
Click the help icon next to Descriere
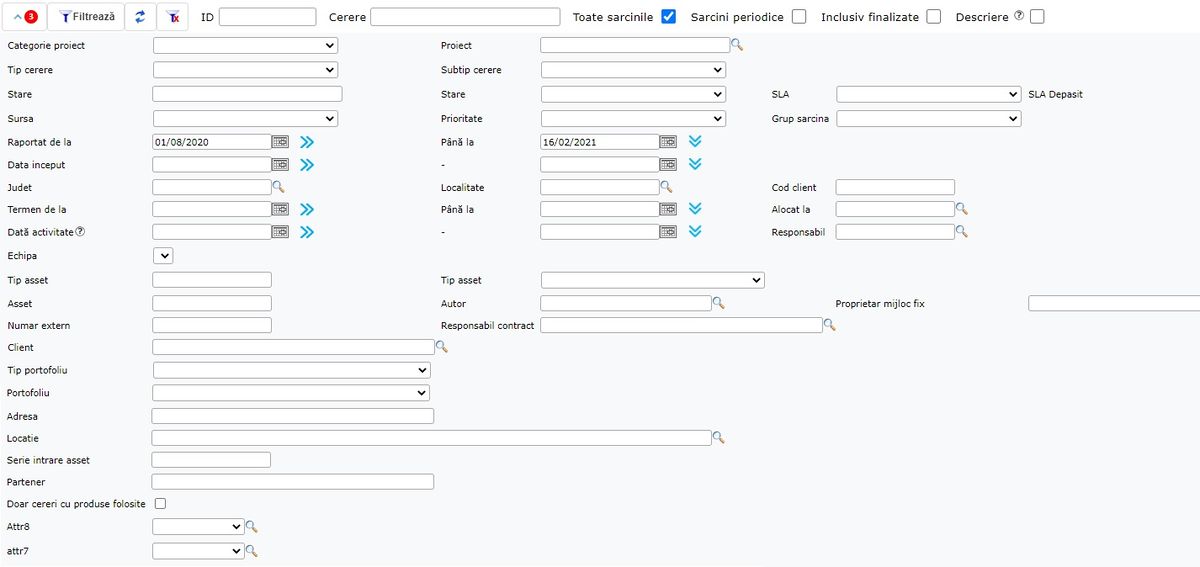coord(1019,16)
